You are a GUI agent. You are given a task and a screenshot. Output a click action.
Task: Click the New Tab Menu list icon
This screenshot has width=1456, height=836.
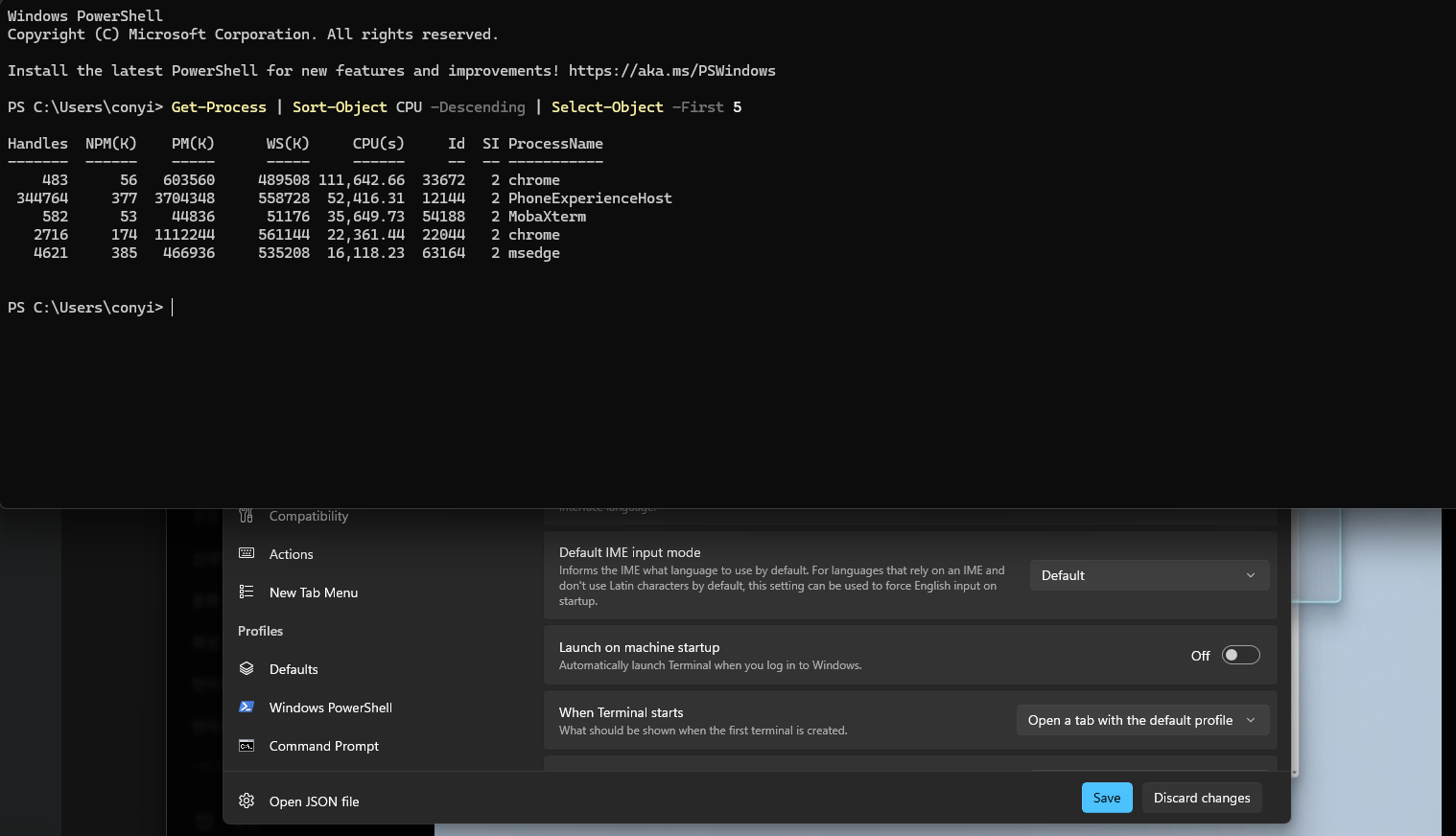(247, 592)
